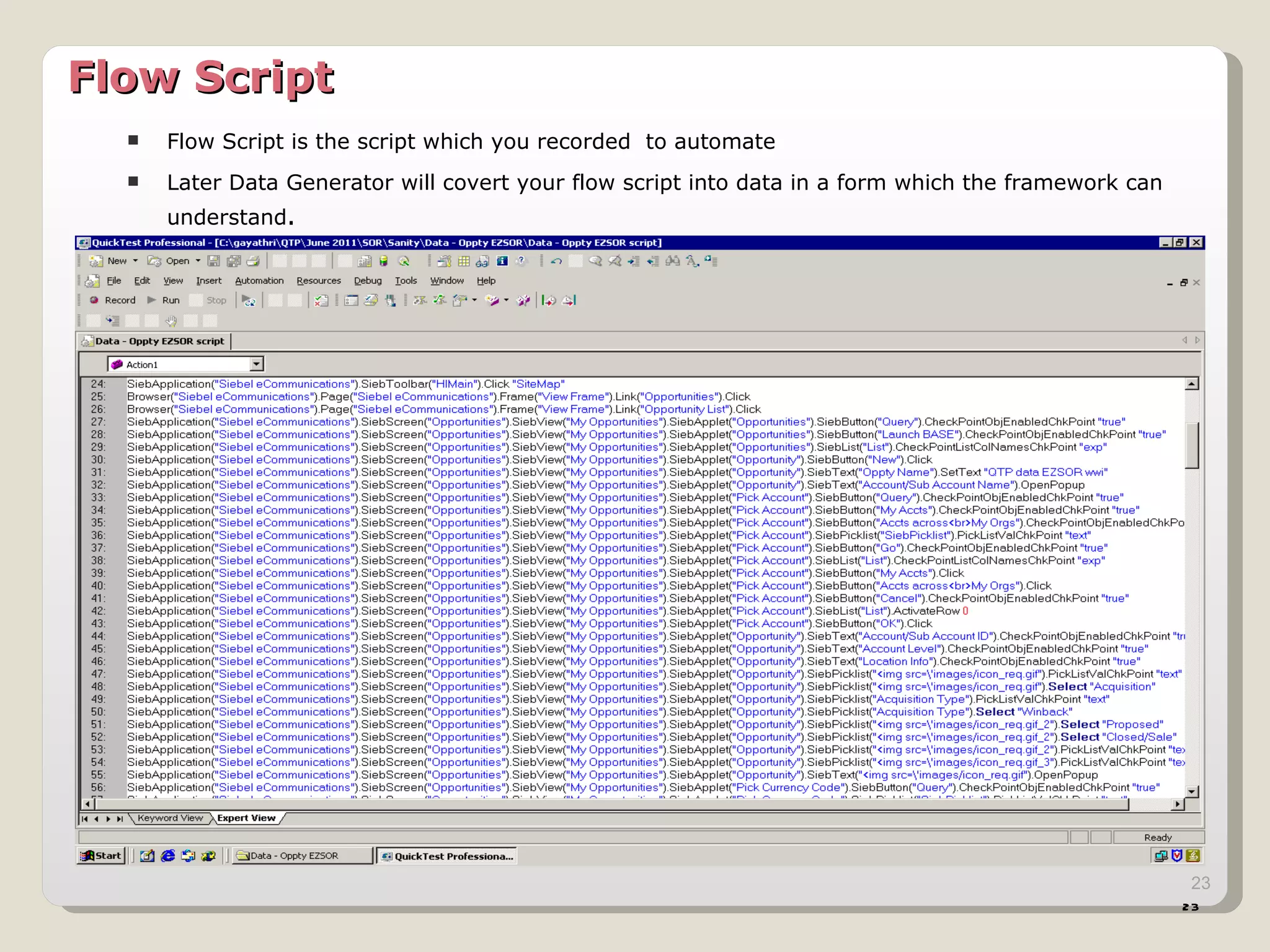Open the New button dropdown arrow
The width and height of the screenshot is (1270, 952).
point(135,261)
